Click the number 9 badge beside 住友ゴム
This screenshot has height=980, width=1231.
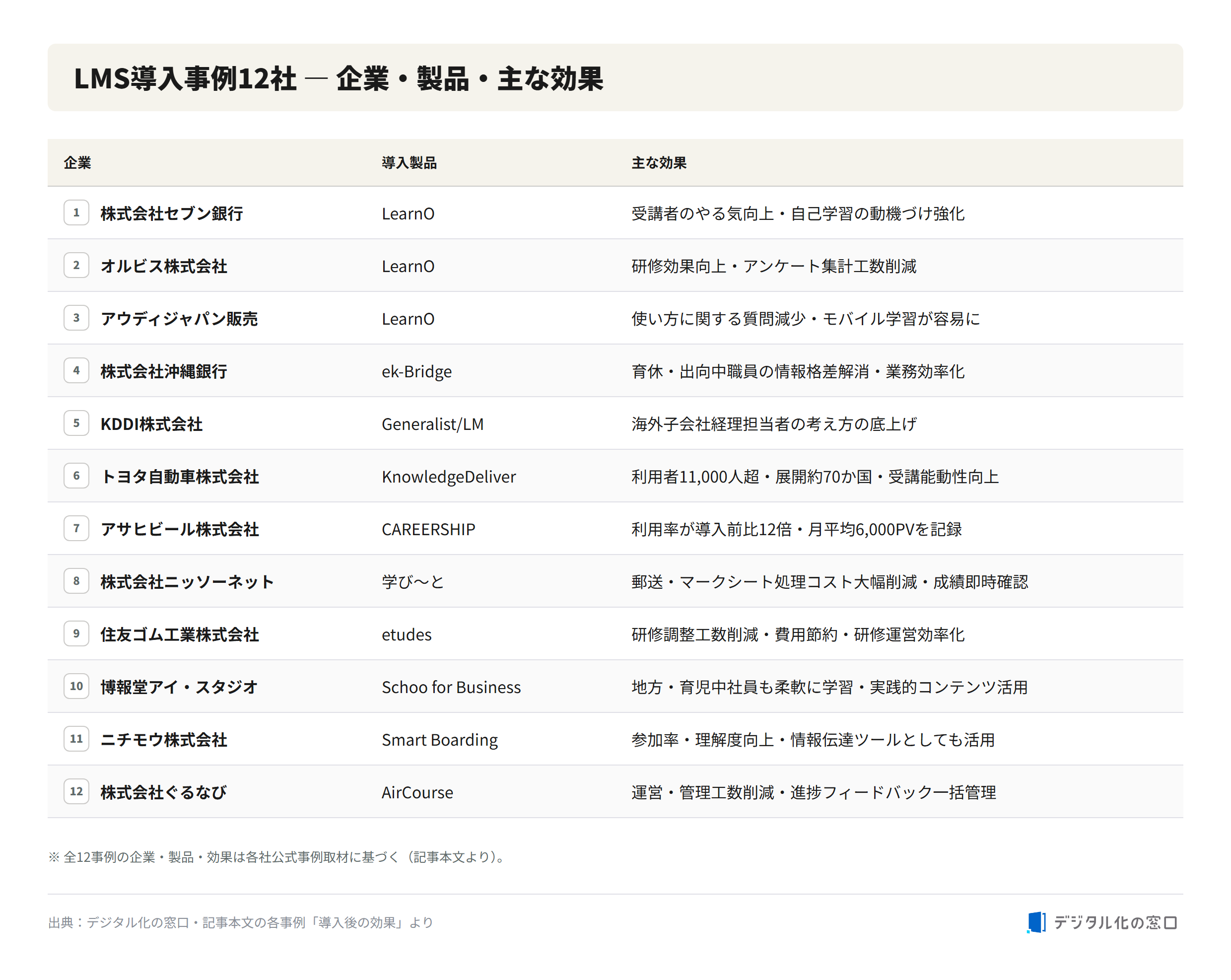tap(76, 633)
